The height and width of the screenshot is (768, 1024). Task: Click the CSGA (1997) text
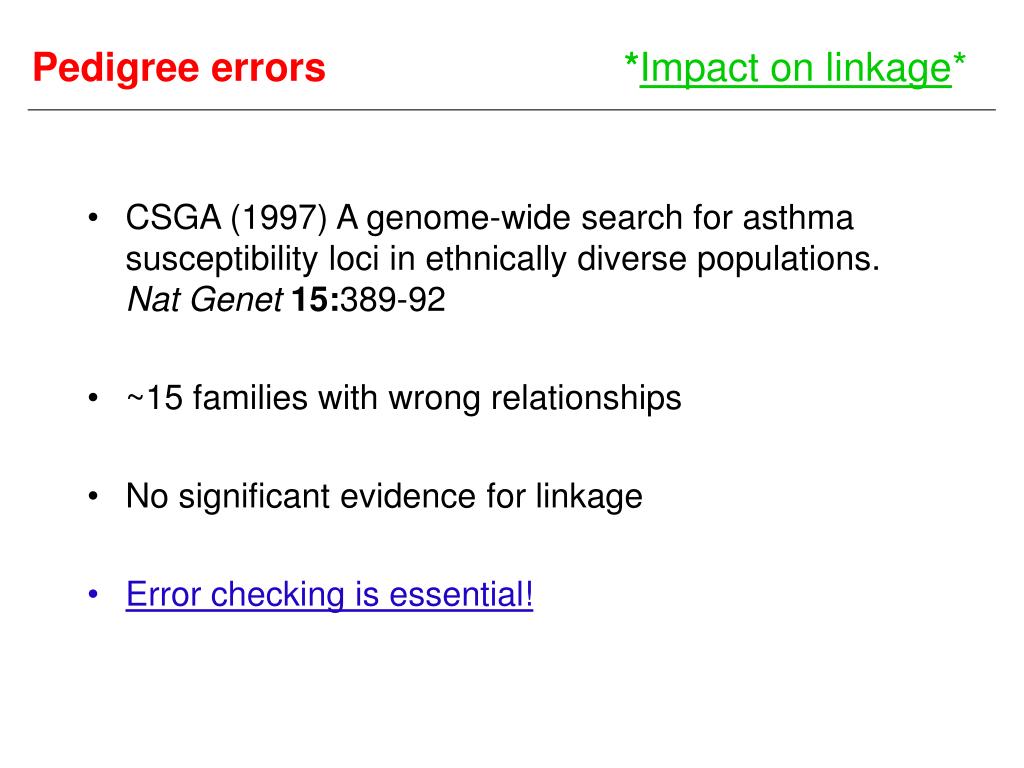[226, 217]
